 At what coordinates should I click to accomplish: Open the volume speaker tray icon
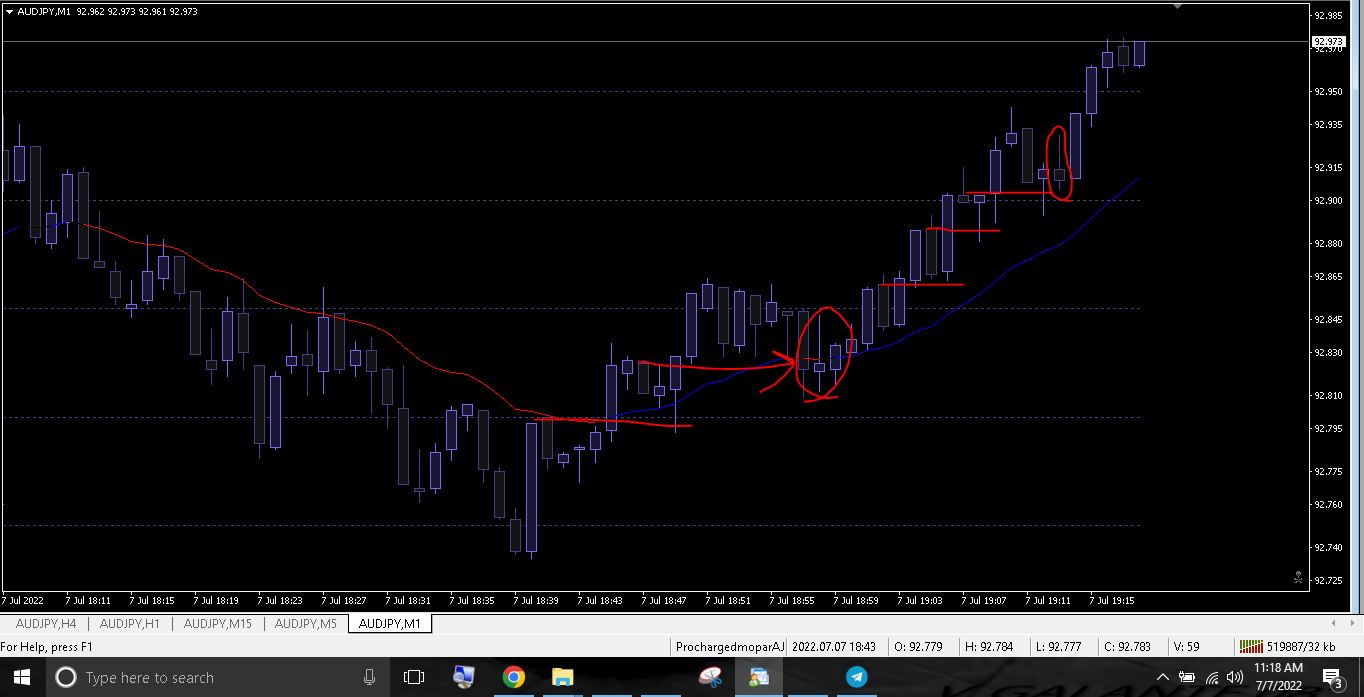1235,677
